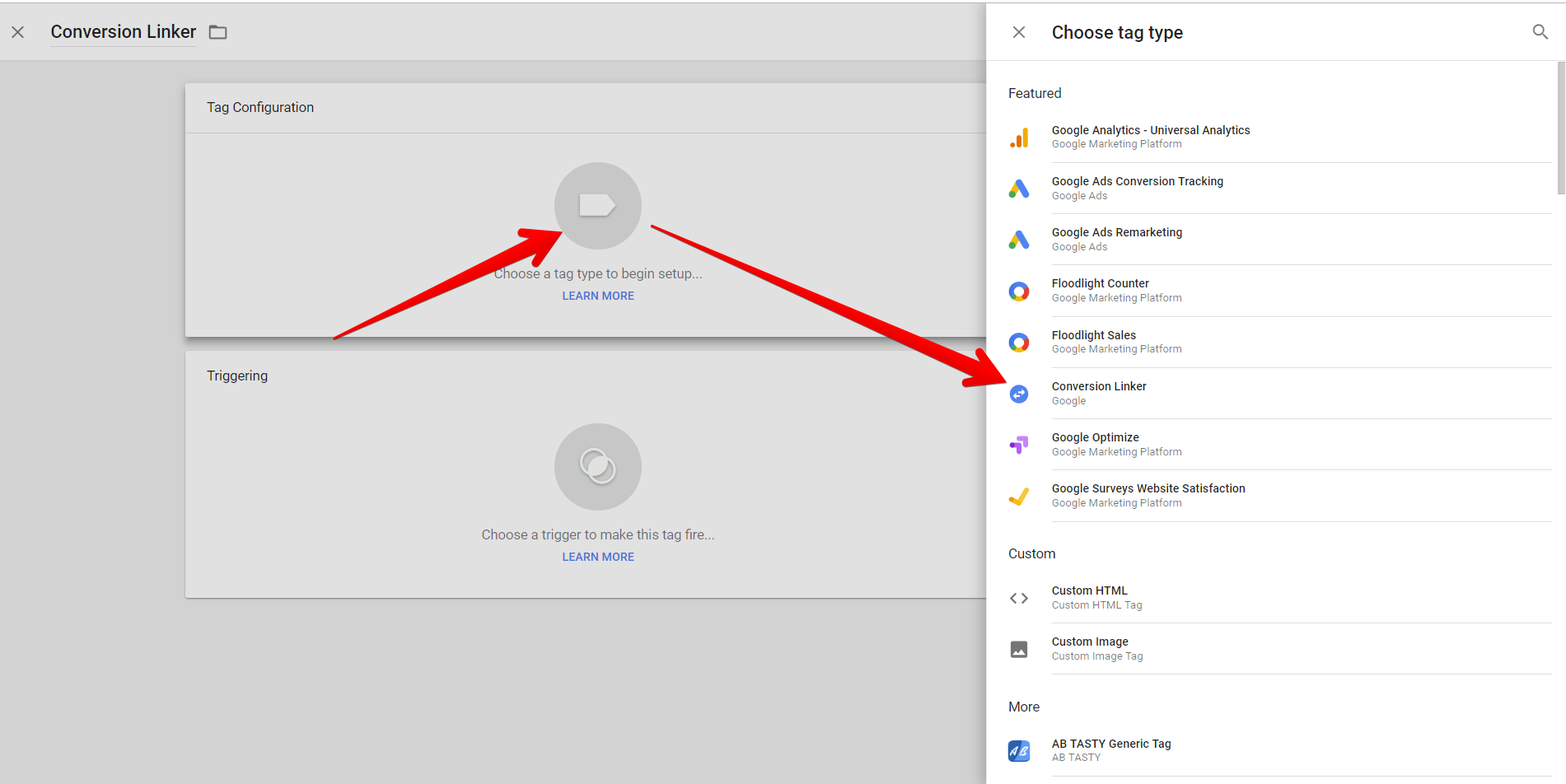Open Learn More link under Triggering
Screen dimensions: 1566x784
pos(598,557)
